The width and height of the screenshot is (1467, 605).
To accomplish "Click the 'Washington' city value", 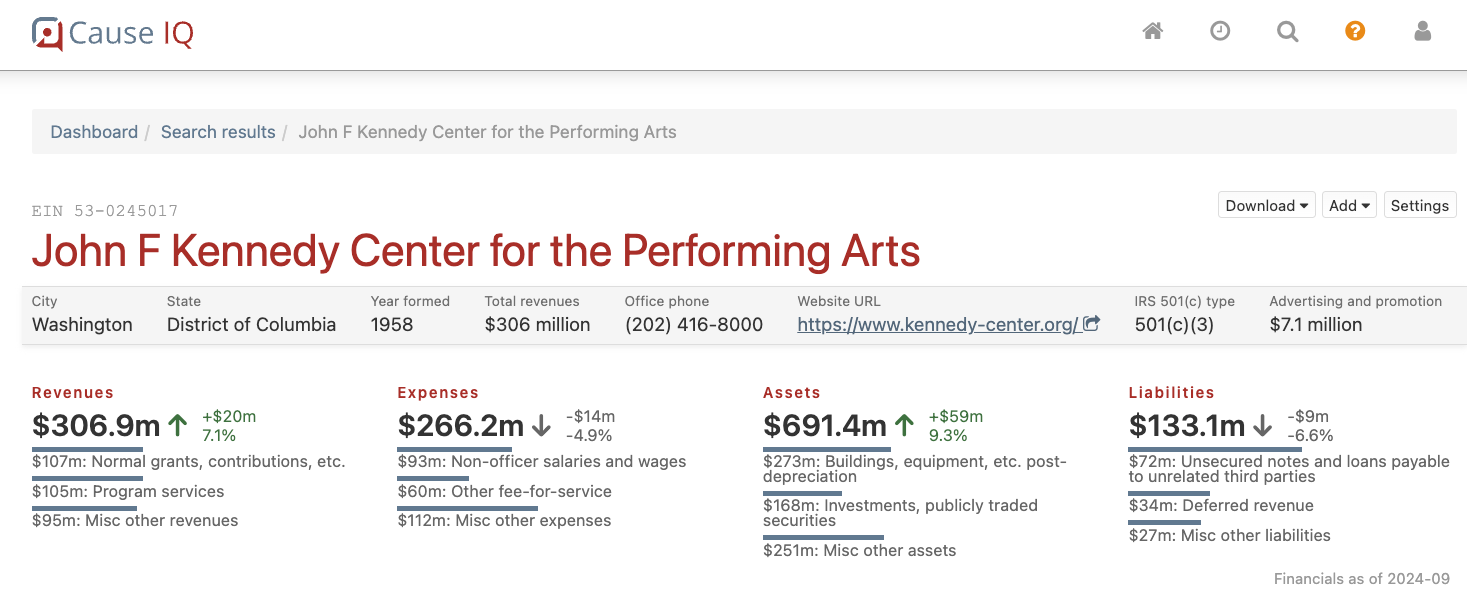I will point(82,325).
